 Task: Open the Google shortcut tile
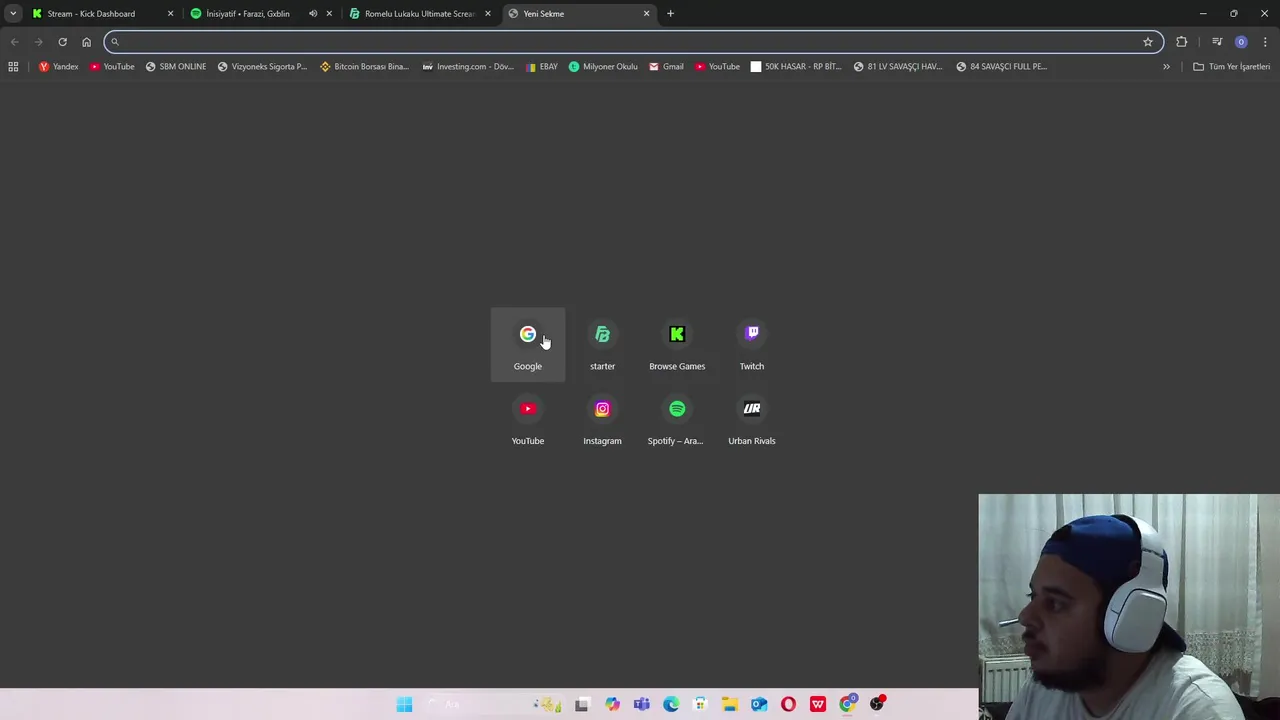[528, 345]
